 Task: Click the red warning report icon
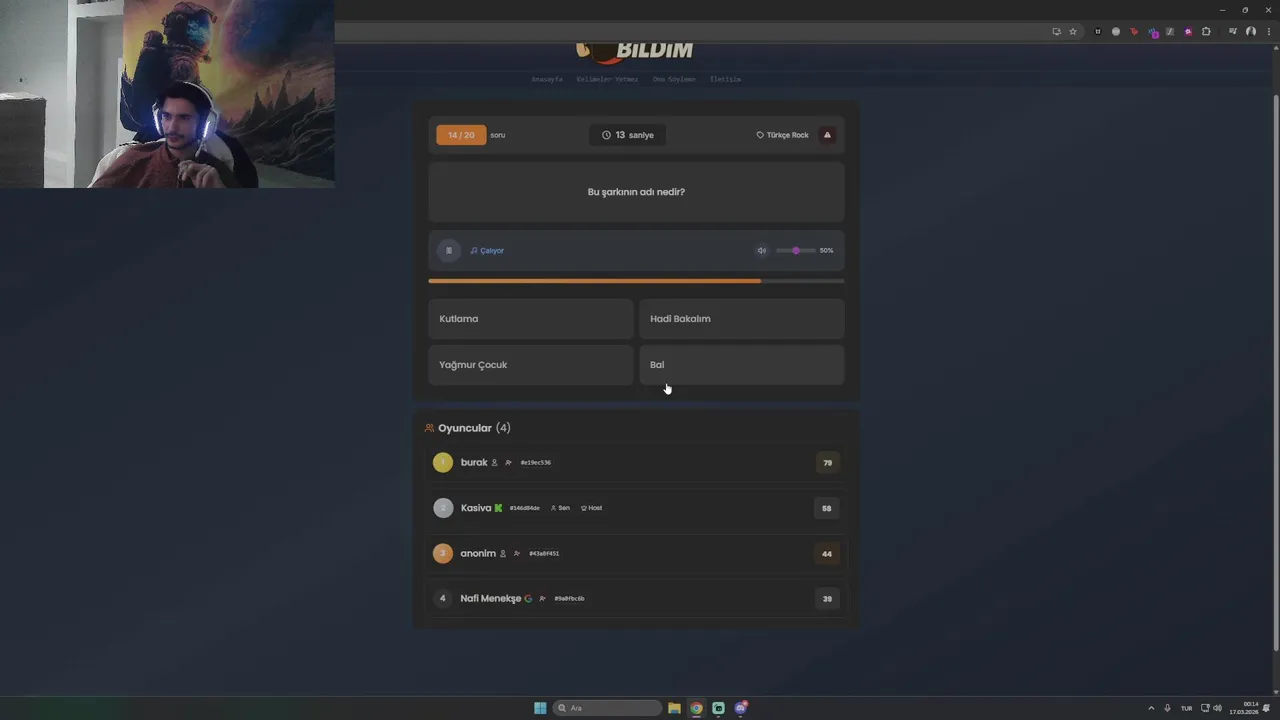tap(827, 135)
